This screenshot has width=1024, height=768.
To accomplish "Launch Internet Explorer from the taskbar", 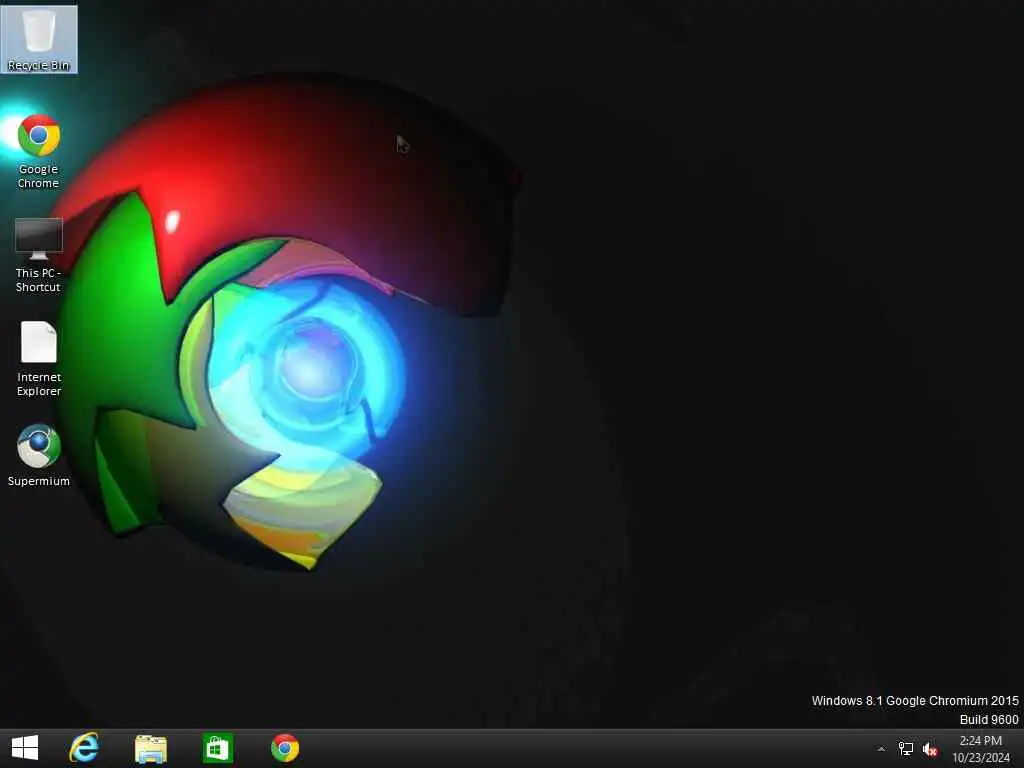I will click(x=84, y=748).
